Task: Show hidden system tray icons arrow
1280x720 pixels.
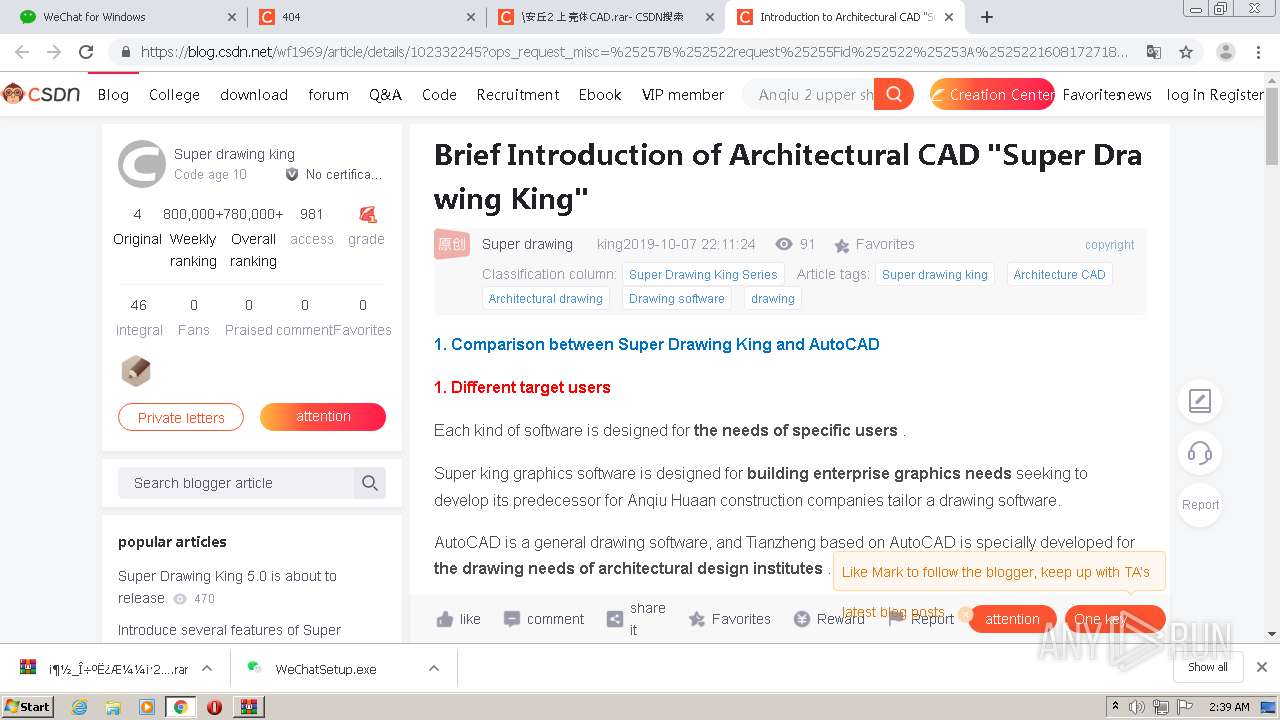Action: pos(1115,707)
